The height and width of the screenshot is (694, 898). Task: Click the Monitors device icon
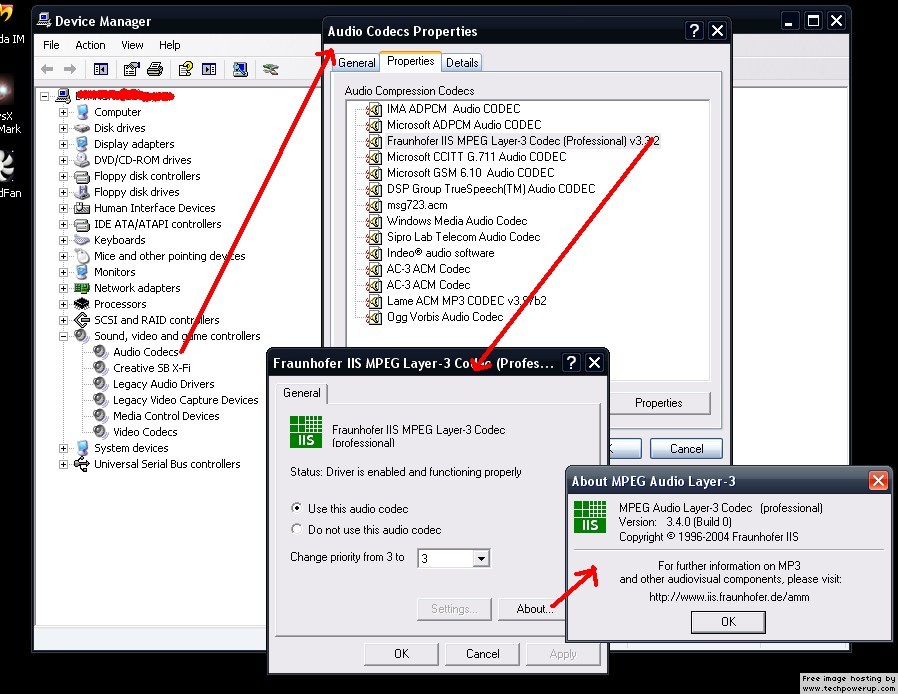82,272
